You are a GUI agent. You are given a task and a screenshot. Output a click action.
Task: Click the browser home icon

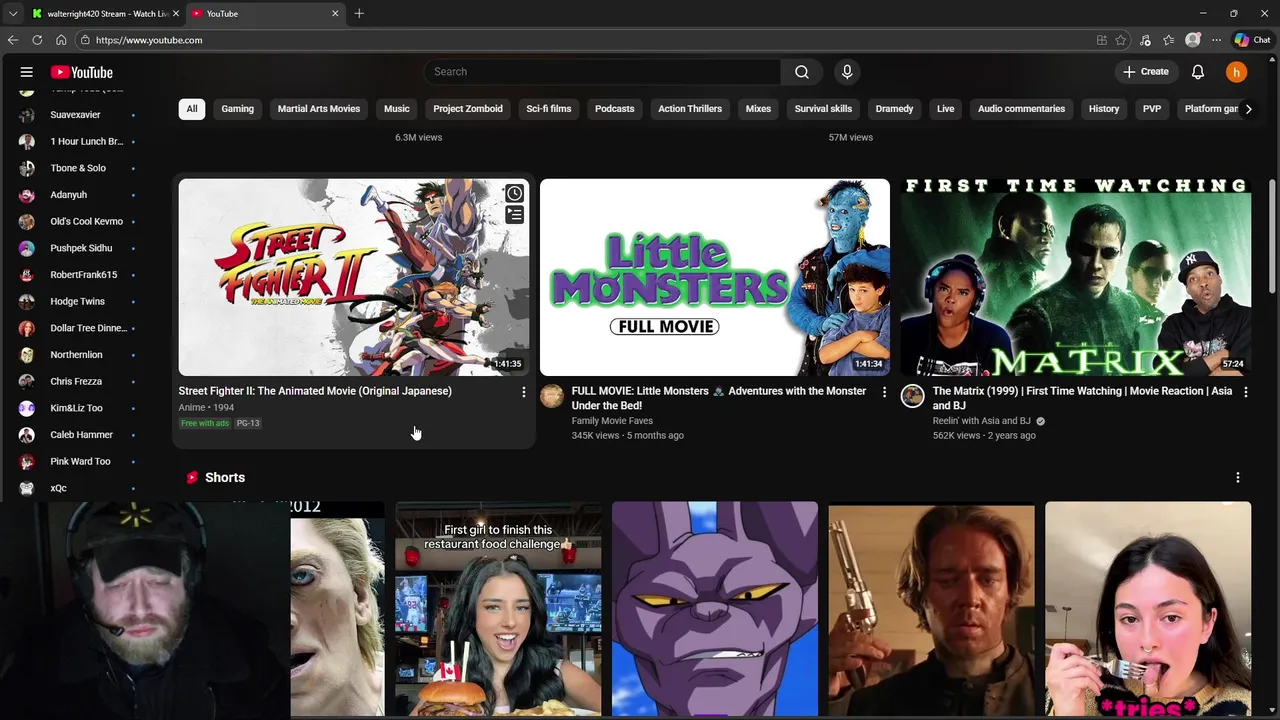click(x=61, y=40)
